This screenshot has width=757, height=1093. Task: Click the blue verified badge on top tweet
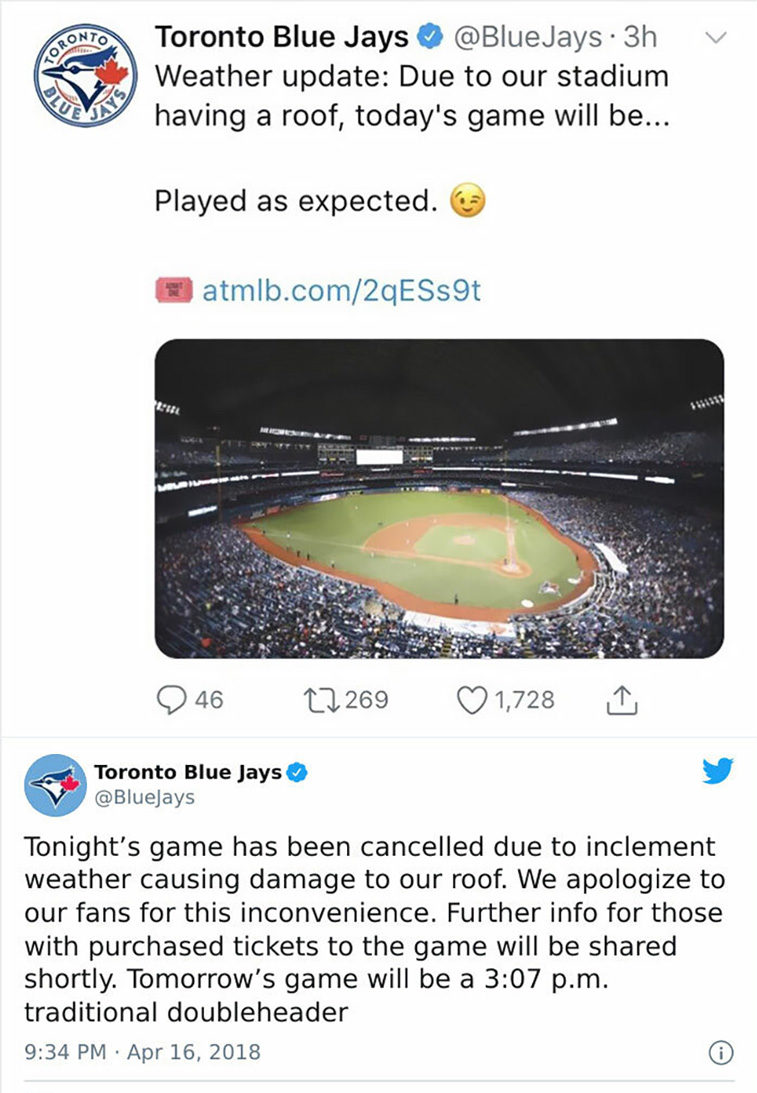pos(430,37)
